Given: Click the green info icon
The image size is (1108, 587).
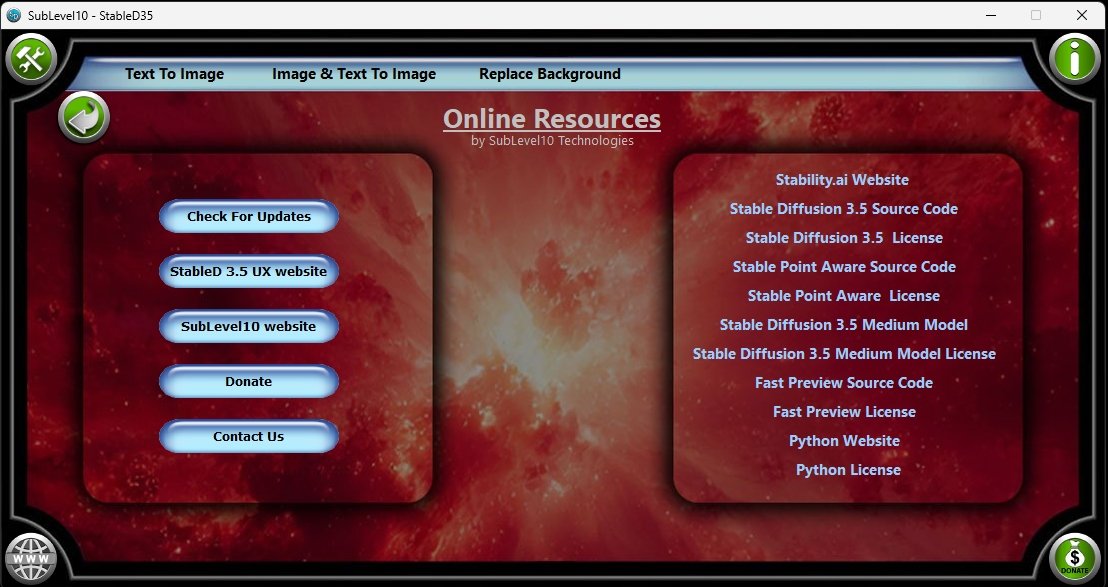Looking at the screenshot, I should tap(1075, 59).
